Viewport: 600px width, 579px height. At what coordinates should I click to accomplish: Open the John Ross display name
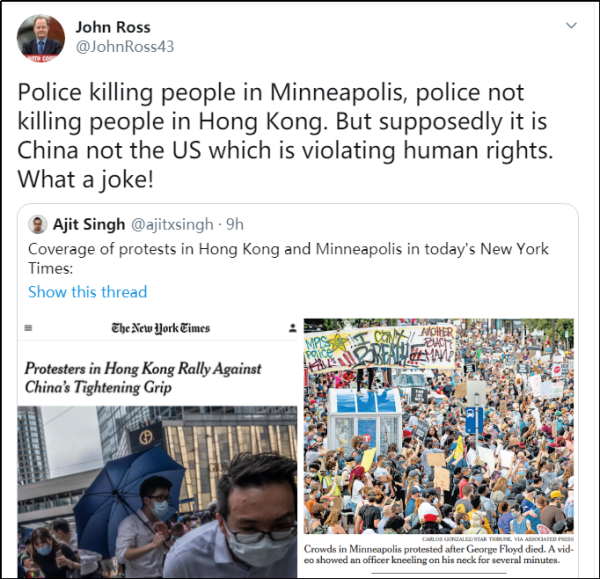[113, 27]
